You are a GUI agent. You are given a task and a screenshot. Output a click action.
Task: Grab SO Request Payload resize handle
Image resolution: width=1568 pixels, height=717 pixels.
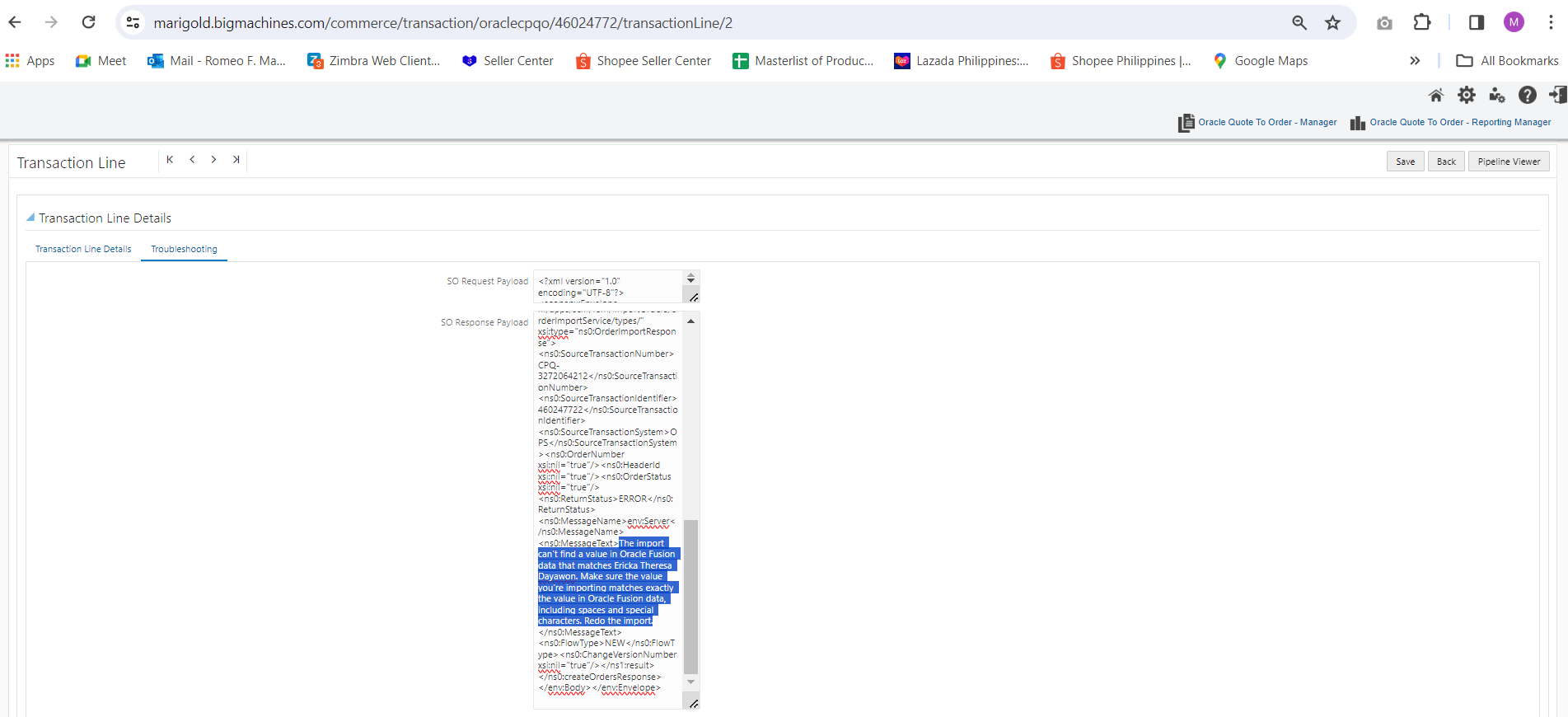click(x=694, y=298)
